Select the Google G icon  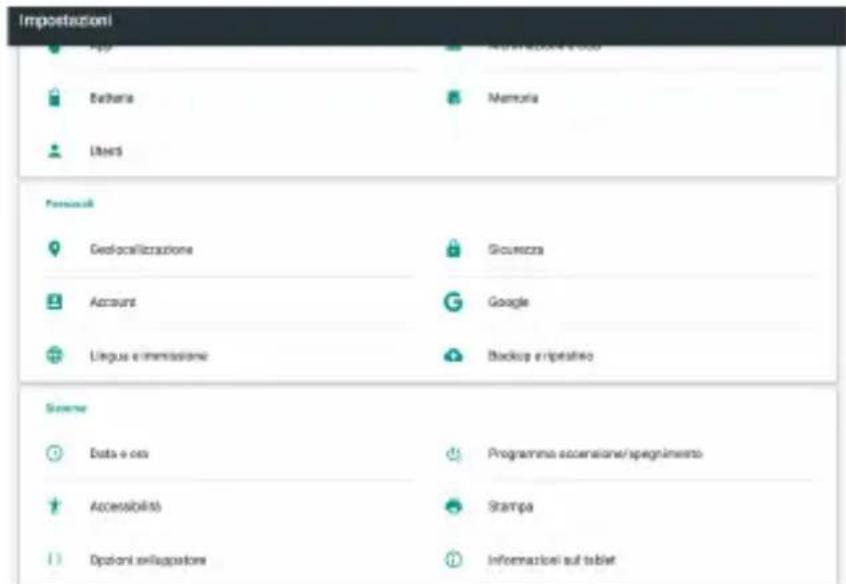pyautogui.click(x=453, y=302)
